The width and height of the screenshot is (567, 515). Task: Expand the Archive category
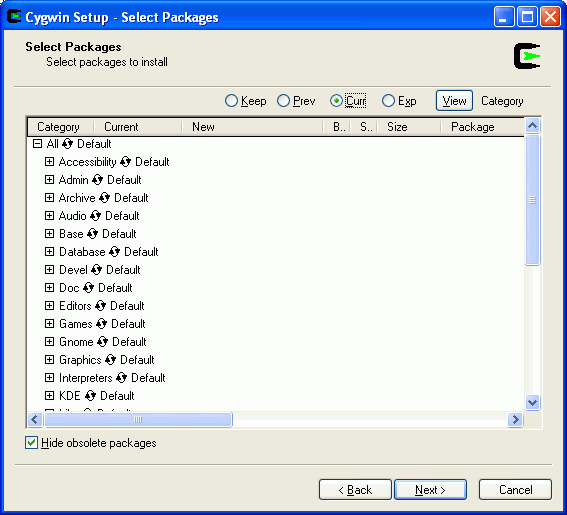[x=49, y=197]
